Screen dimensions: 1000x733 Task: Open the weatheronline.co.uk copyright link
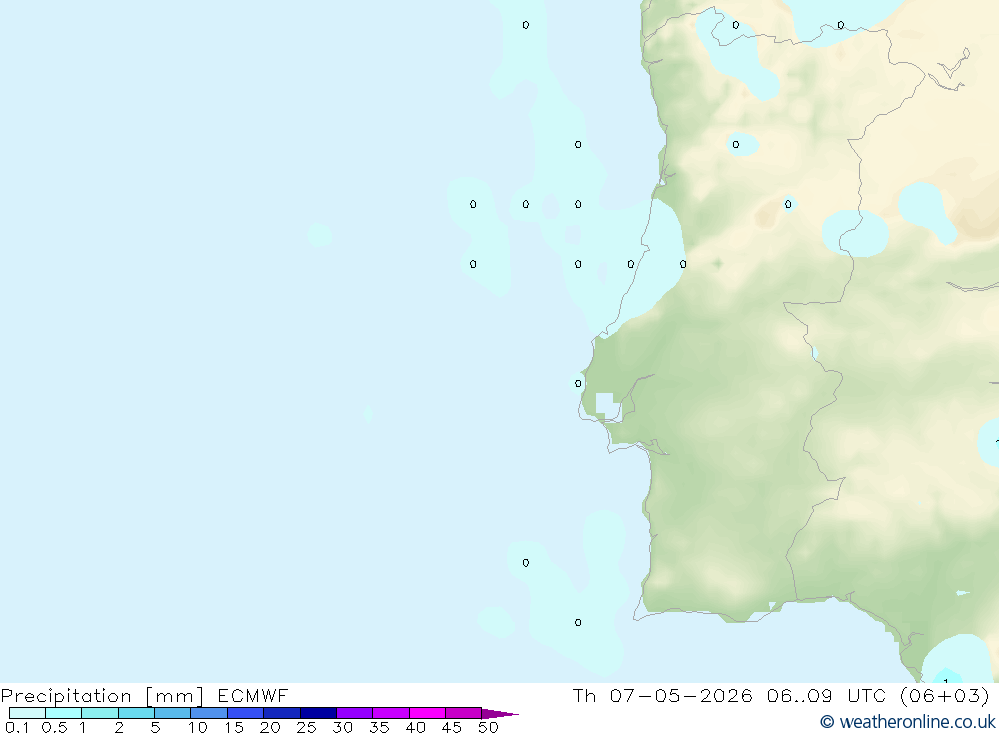pyautogui.click(x=908, y=722)
